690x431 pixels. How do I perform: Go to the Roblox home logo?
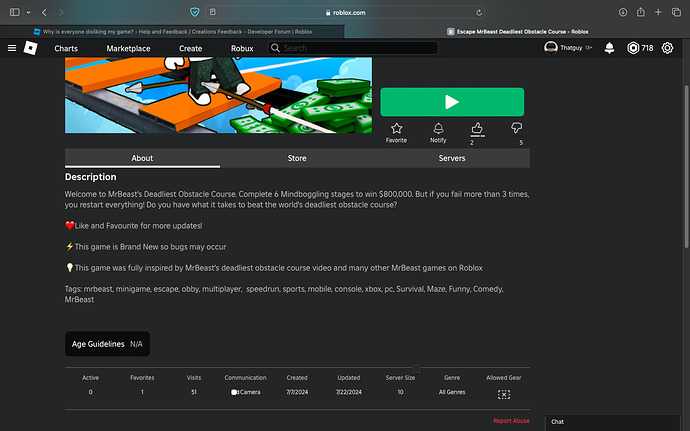(30, 48)
